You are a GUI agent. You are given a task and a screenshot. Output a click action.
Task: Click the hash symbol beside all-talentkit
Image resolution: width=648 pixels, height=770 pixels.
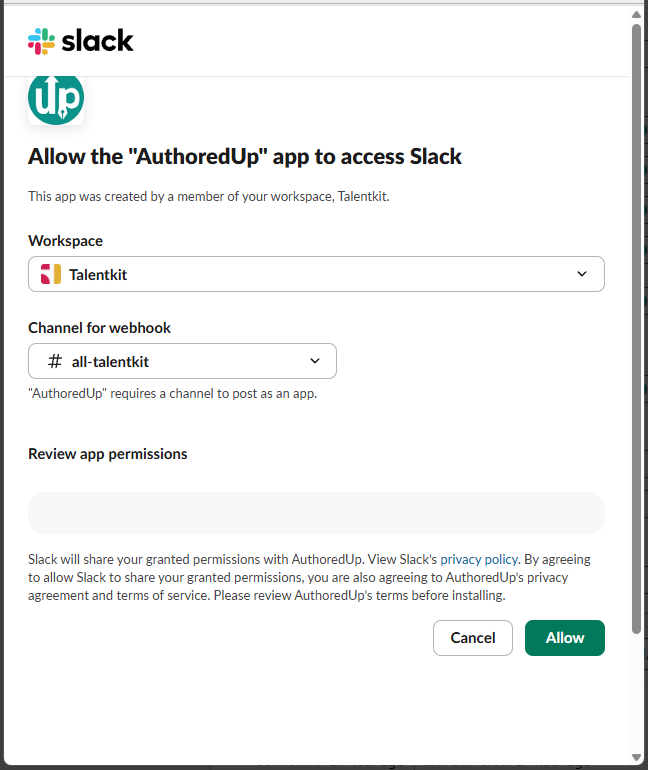pos(54,361)
